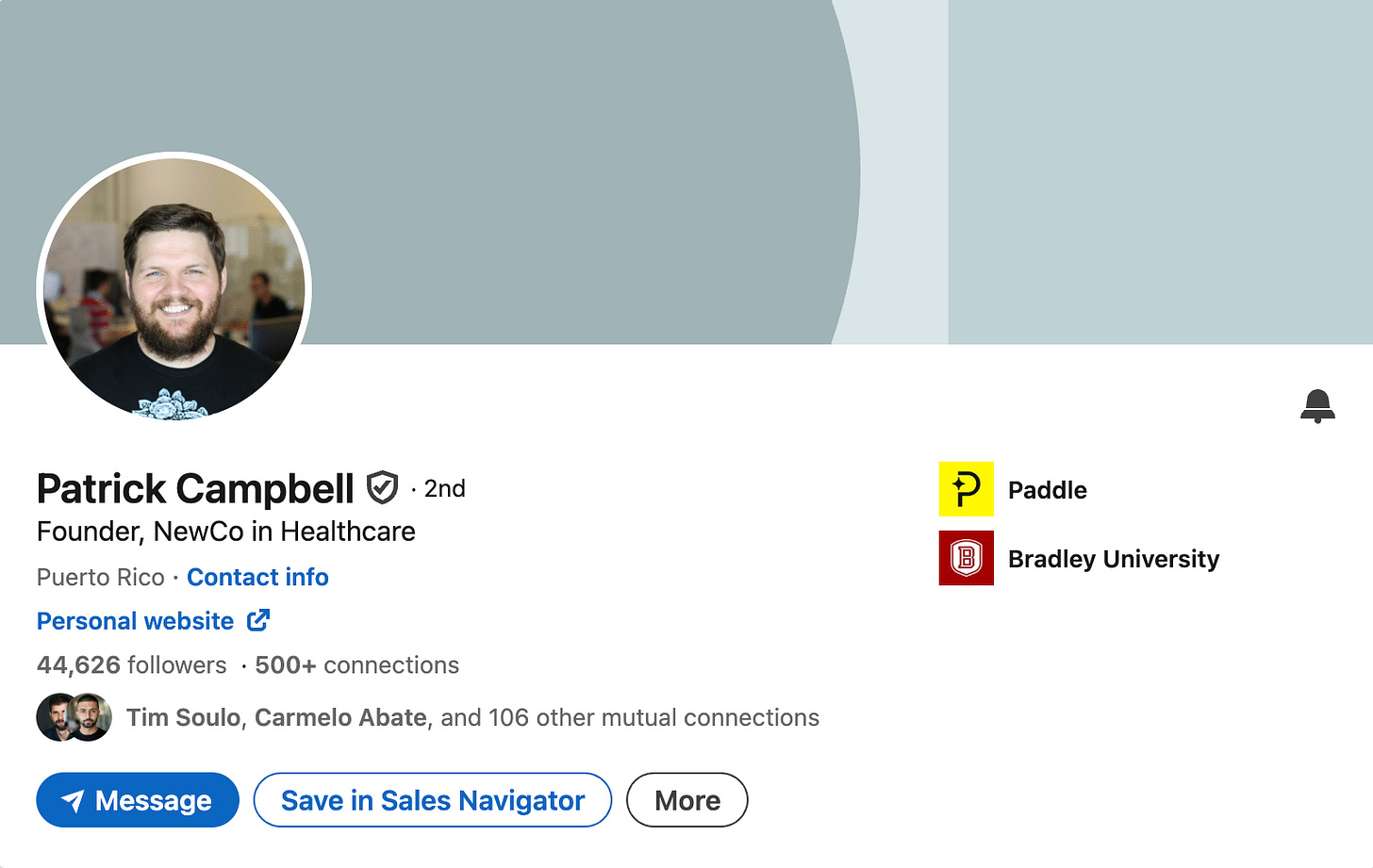The image size is (1373, 868).
Task: Open the 500+ connections list
Action: tap(356, 664)
